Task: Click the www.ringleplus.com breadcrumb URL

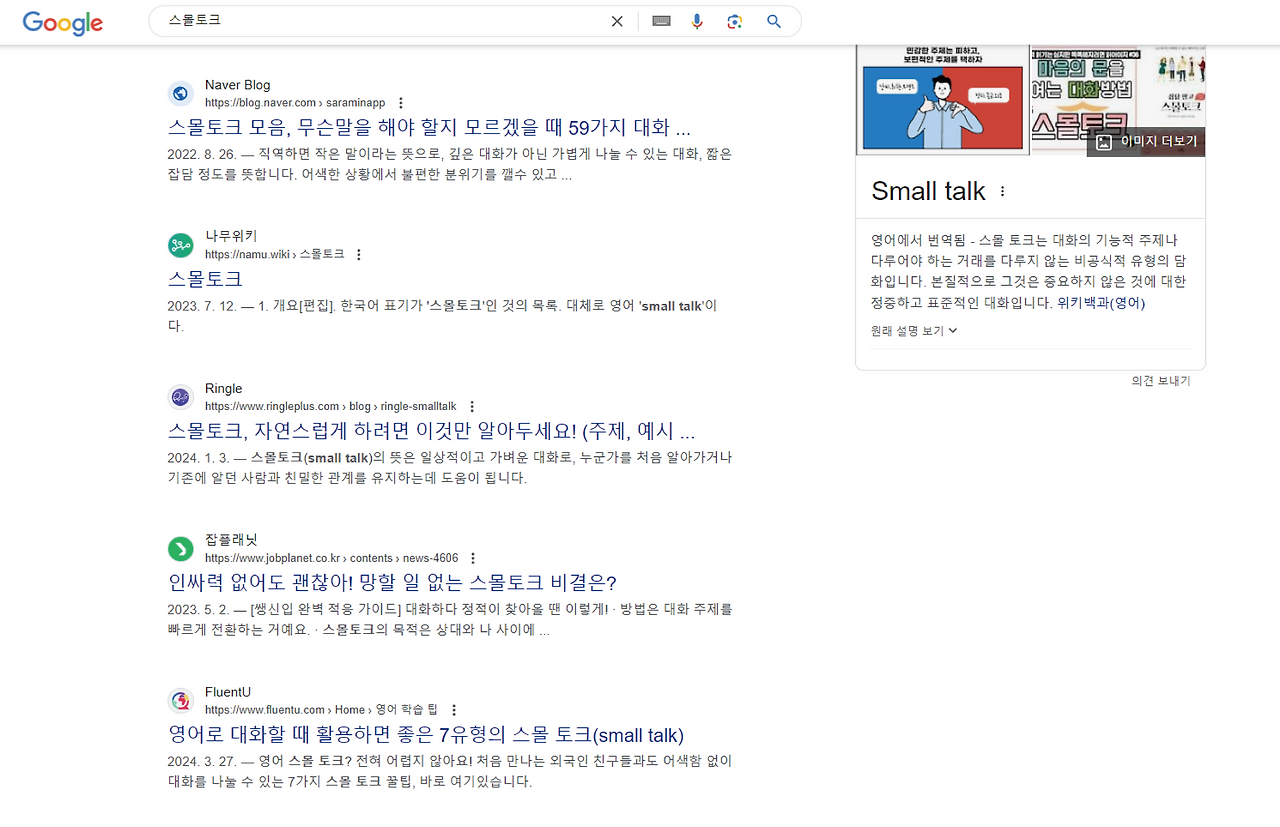Action: [x=331, y=407]
